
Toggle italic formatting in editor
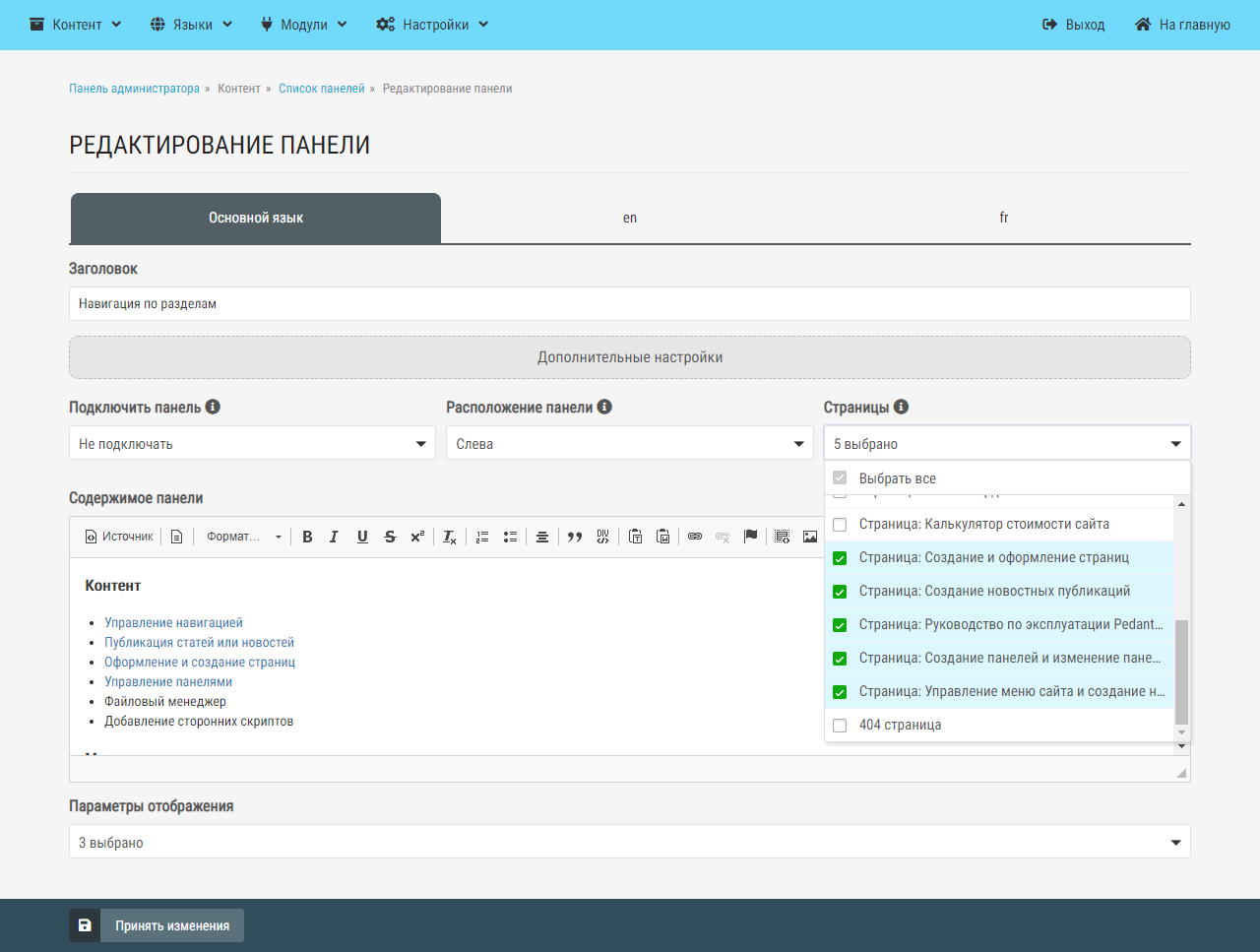click(334, 537)
